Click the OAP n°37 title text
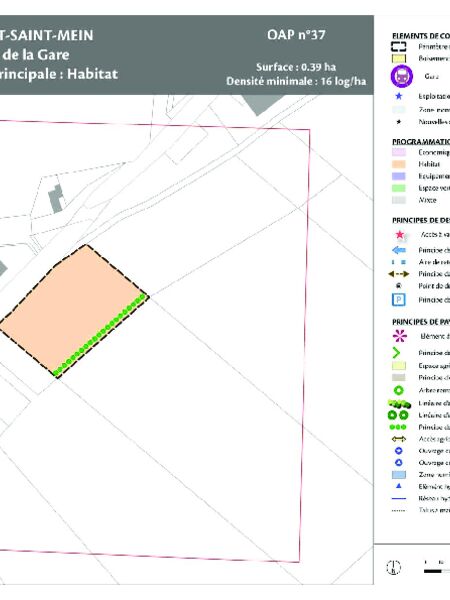 pos(296,35)
